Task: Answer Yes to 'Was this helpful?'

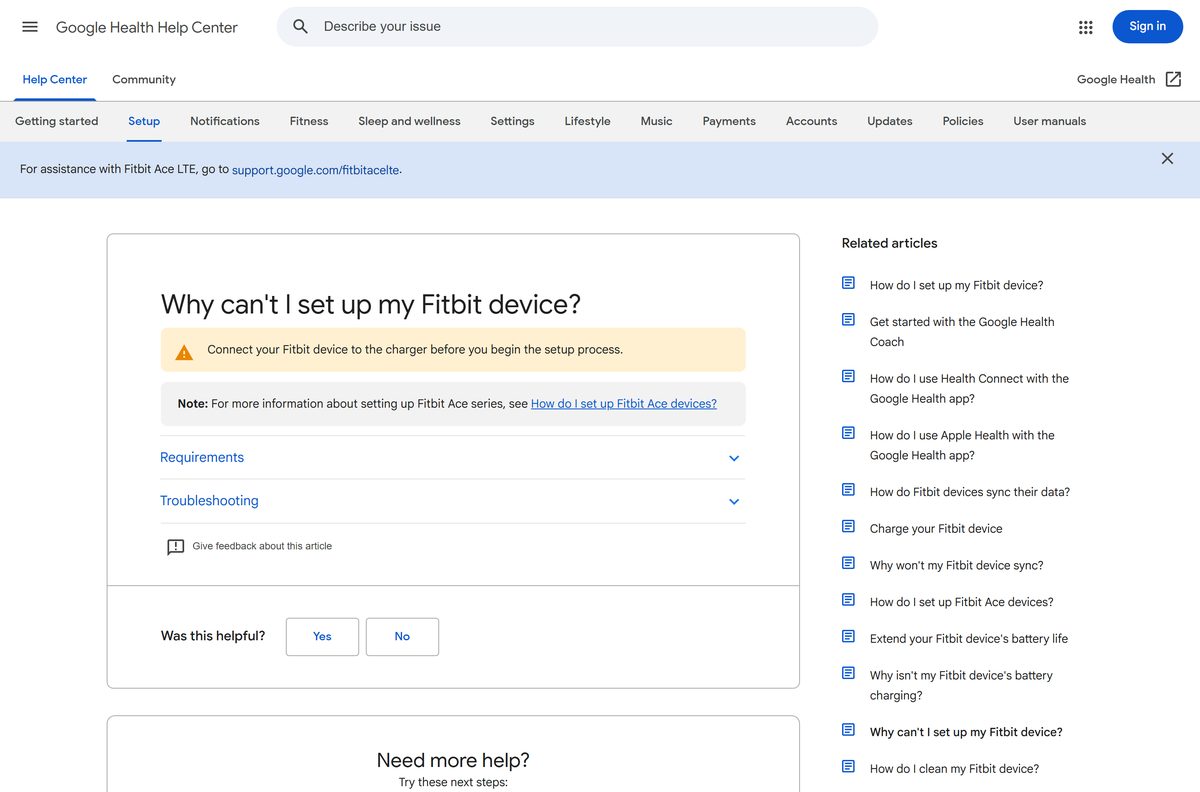Action: (x=322, y=637)
